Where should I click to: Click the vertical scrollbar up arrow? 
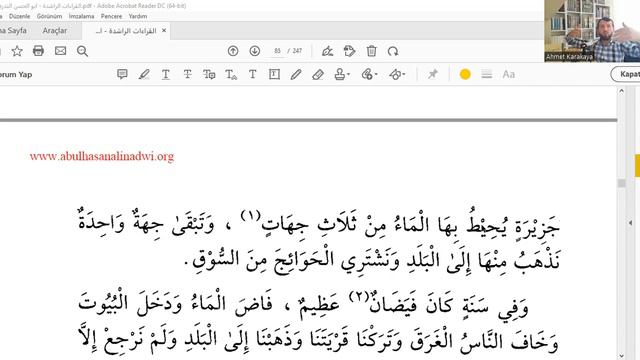point(622,91)
